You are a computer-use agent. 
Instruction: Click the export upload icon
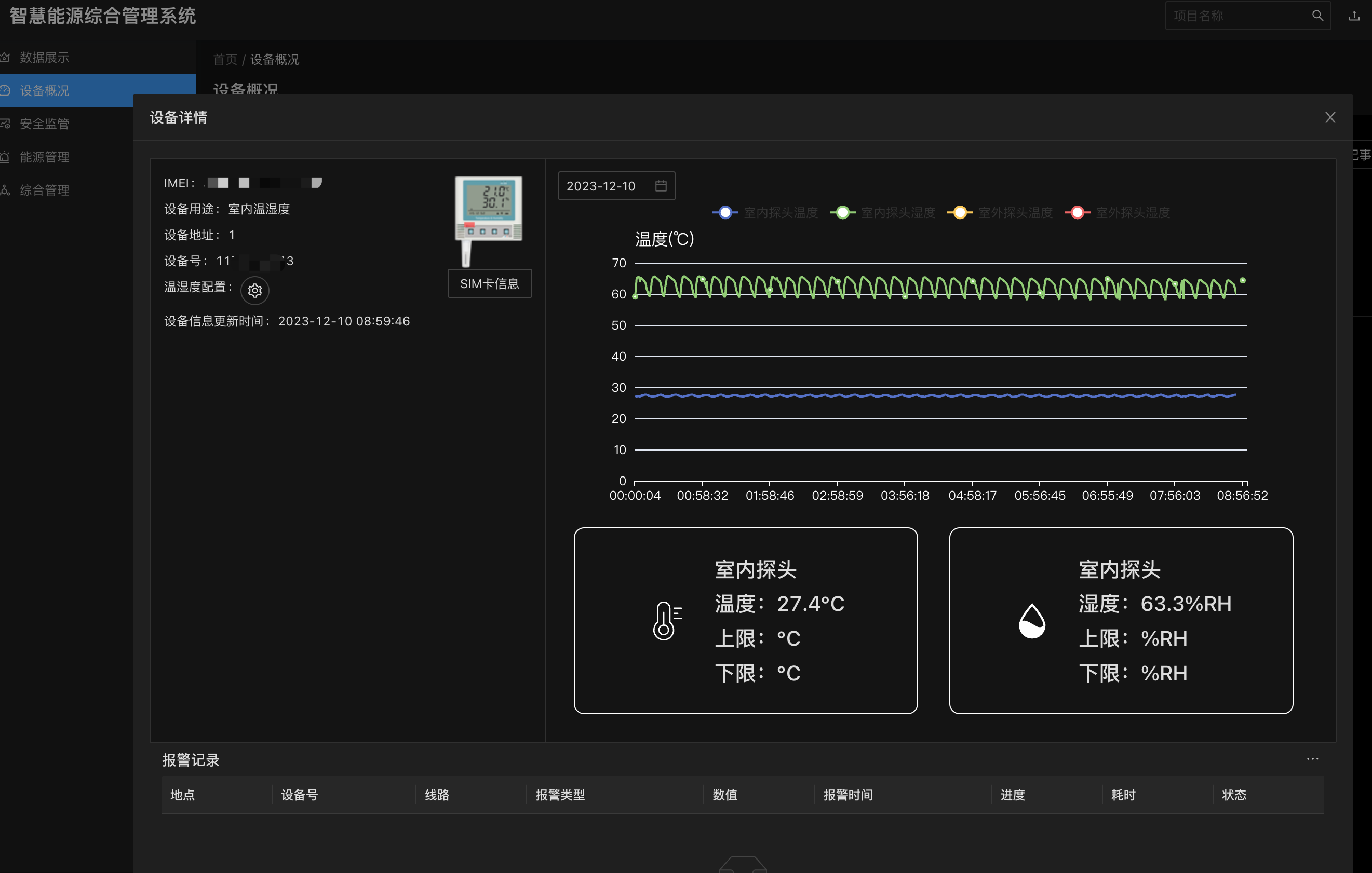tap(1354, 16)
